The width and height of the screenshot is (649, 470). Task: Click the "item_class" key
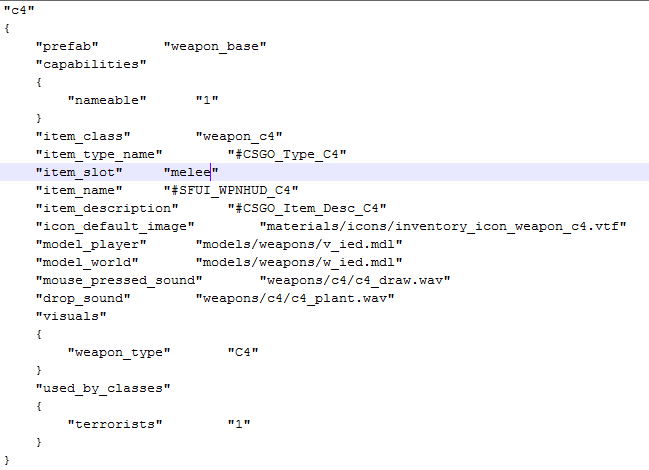click(x=83, y=137)
